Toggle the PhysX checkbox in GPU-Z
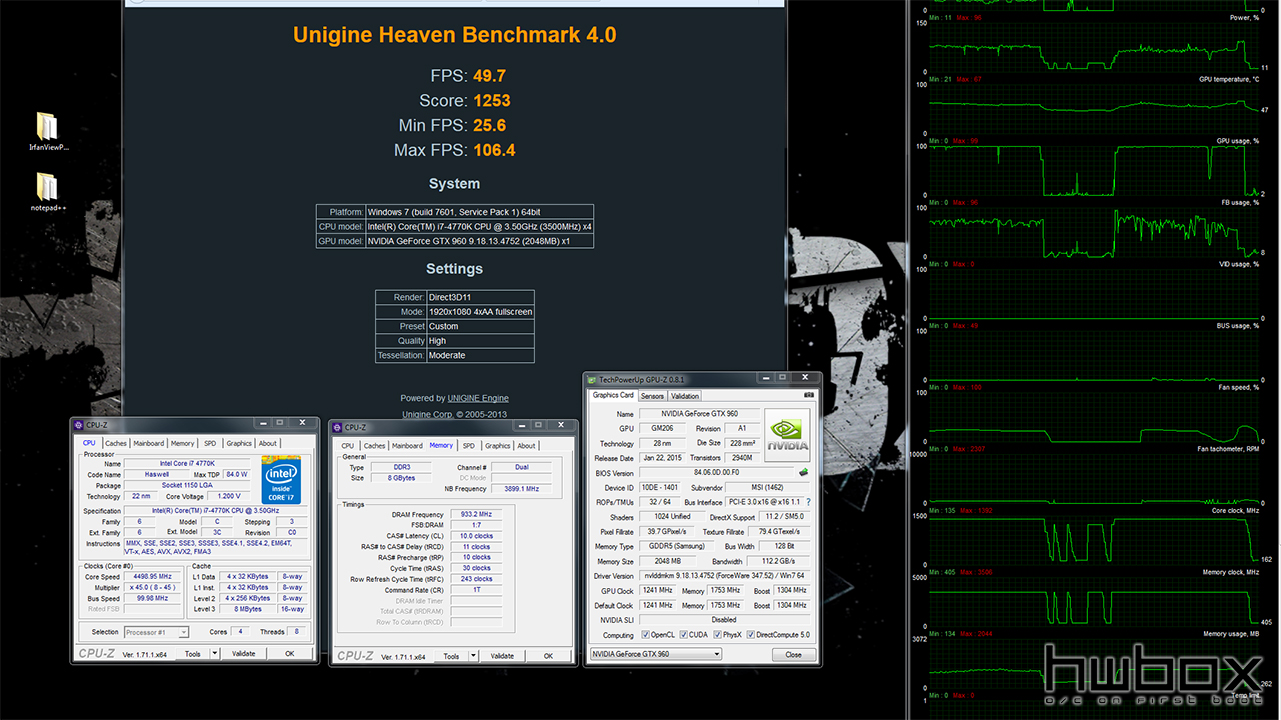 click(715, 635)
